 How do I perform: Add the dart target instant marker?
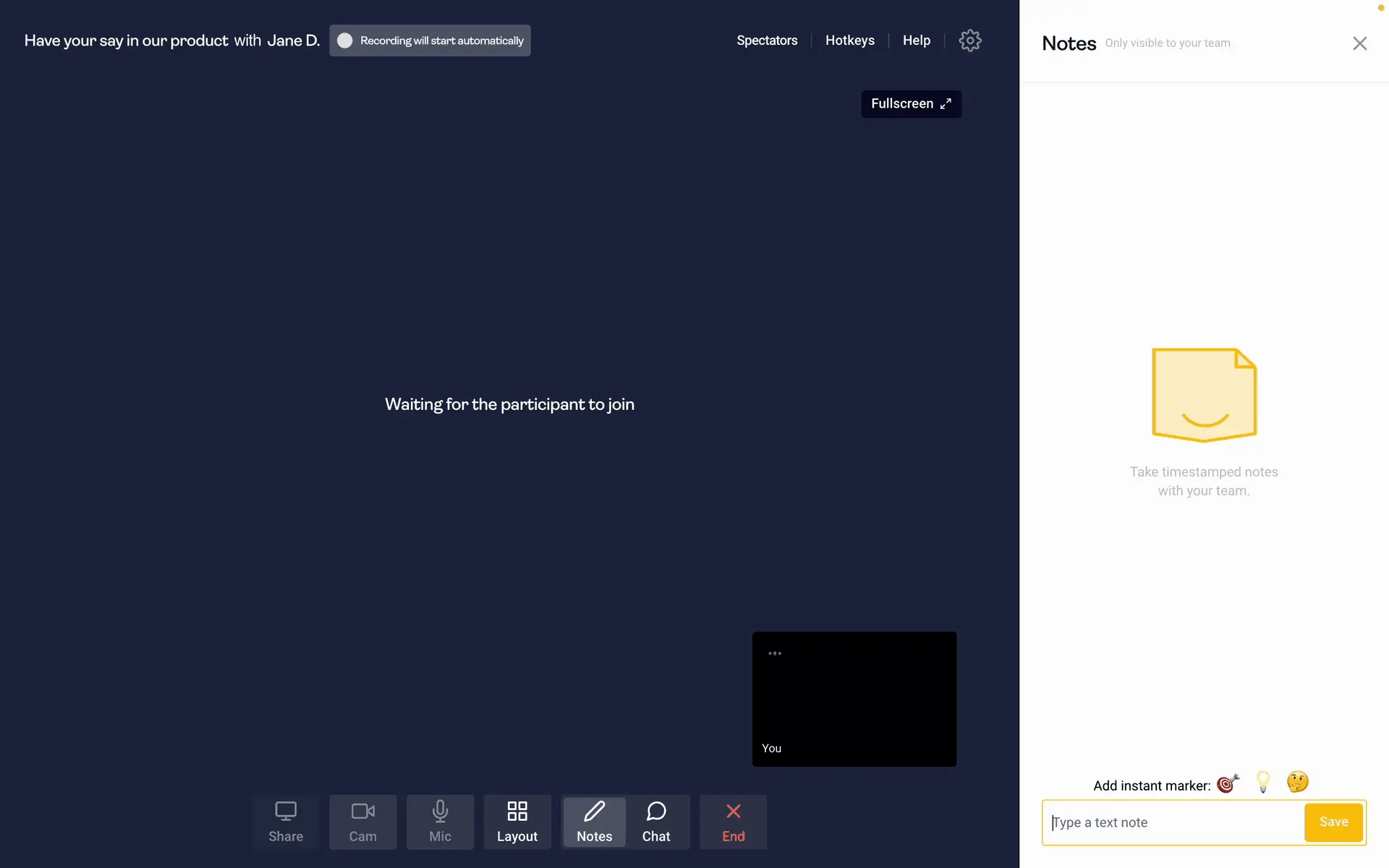point(1228,783)
